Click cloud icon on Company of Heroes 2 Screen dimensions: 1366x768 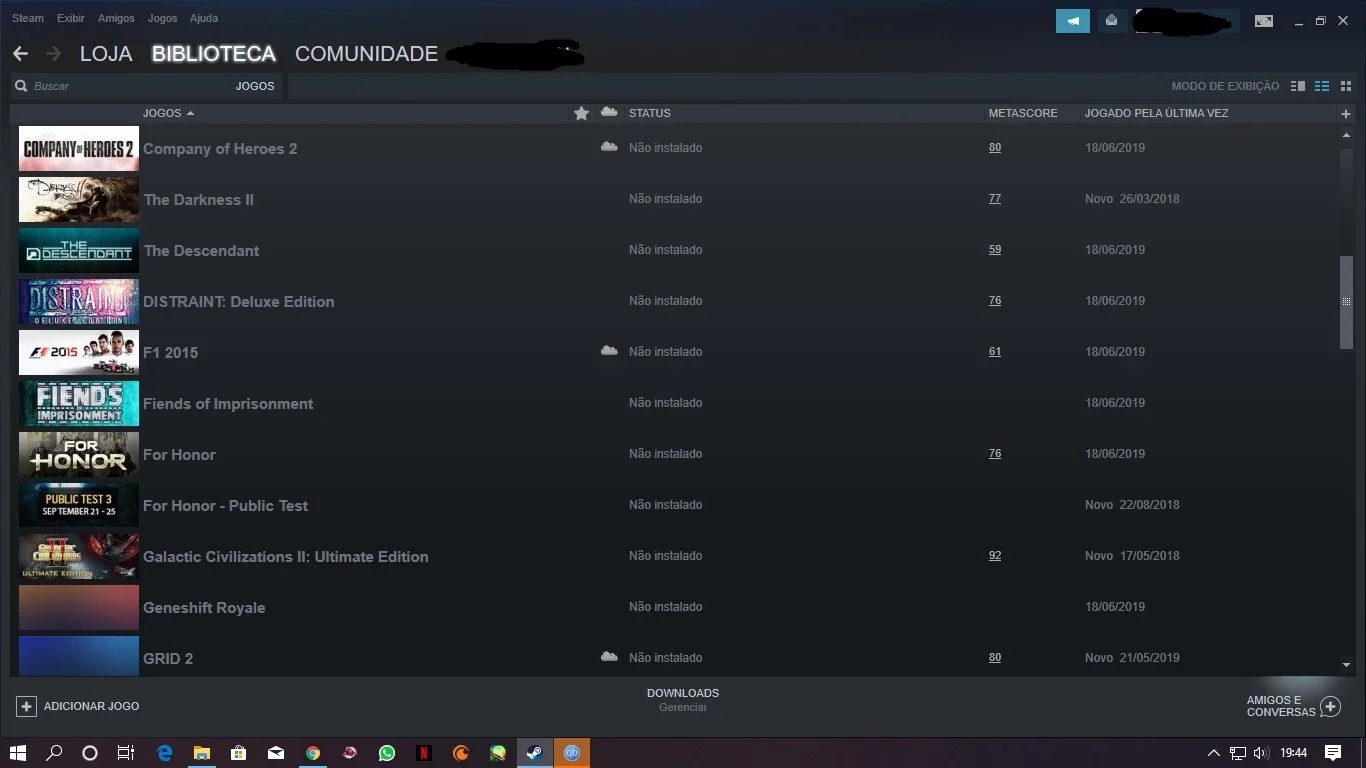pos(609,147)
